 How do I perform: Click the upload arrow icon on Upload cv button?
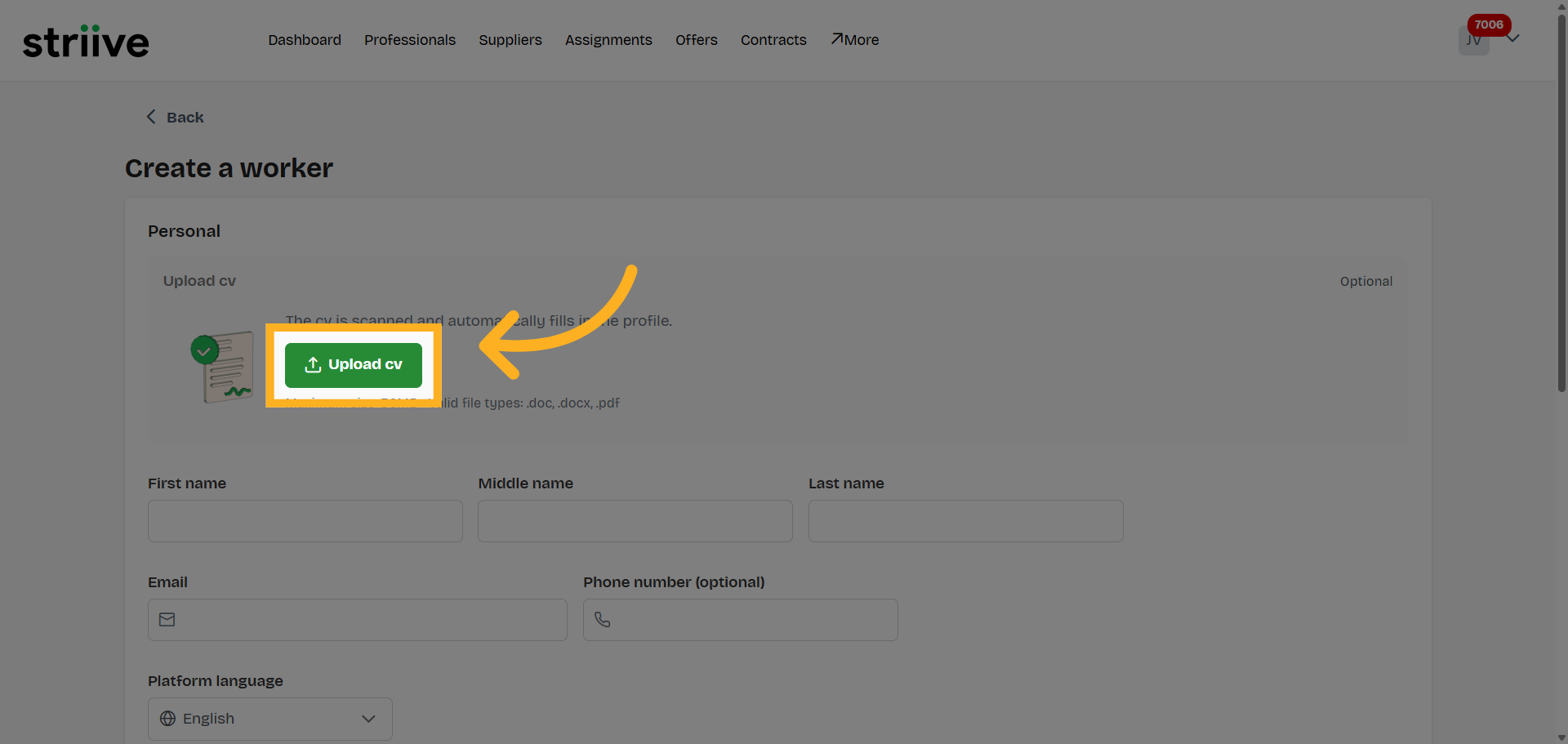coord(312,364)
